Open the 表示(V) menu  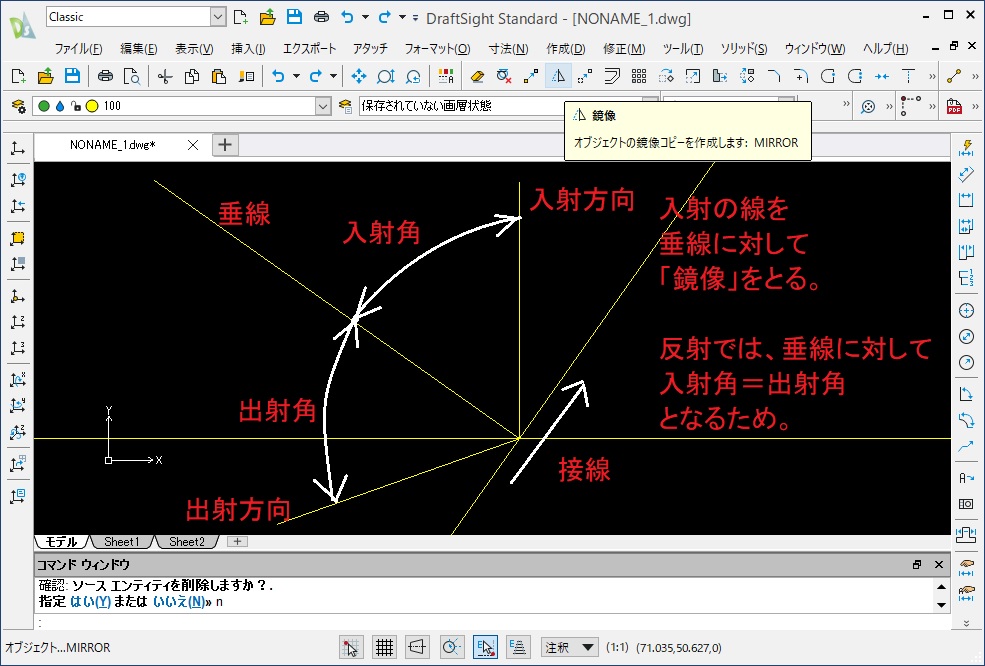[x=194, y=48]
